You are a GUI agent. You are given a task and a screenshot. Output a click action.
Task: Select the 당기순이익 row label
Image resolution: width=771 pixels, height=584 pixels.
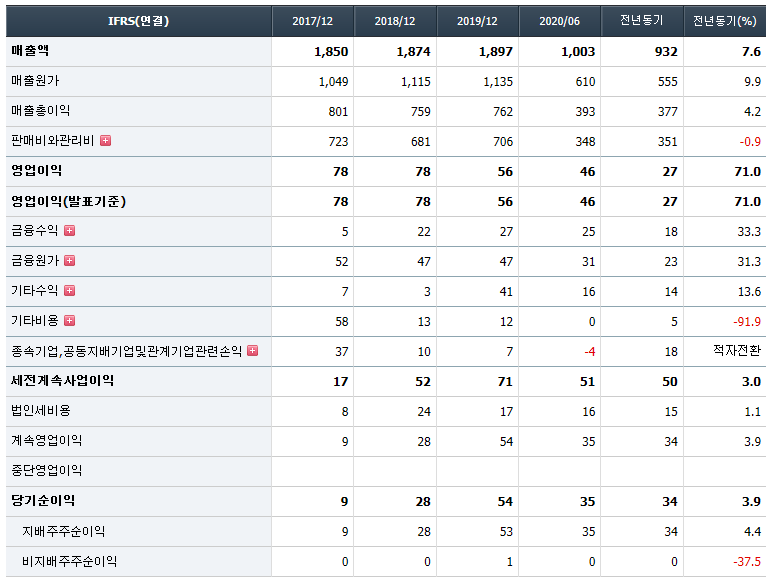[43, 500]
